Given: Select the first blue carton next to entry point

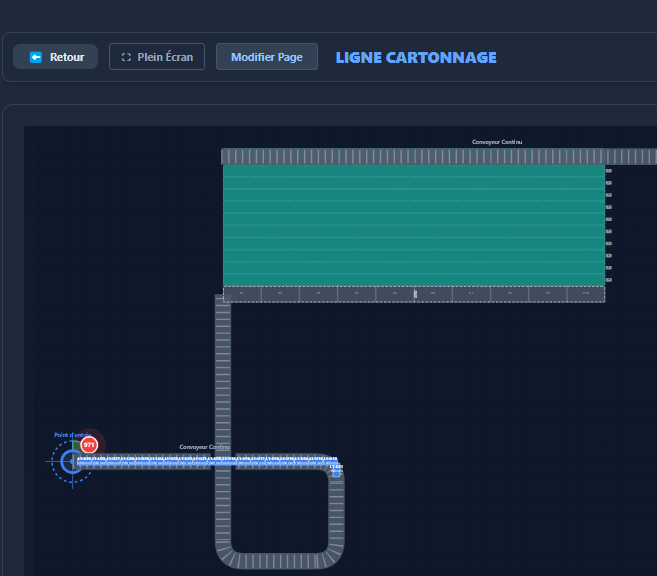Looking at the screenshot, I should click(x=84, y=461).
